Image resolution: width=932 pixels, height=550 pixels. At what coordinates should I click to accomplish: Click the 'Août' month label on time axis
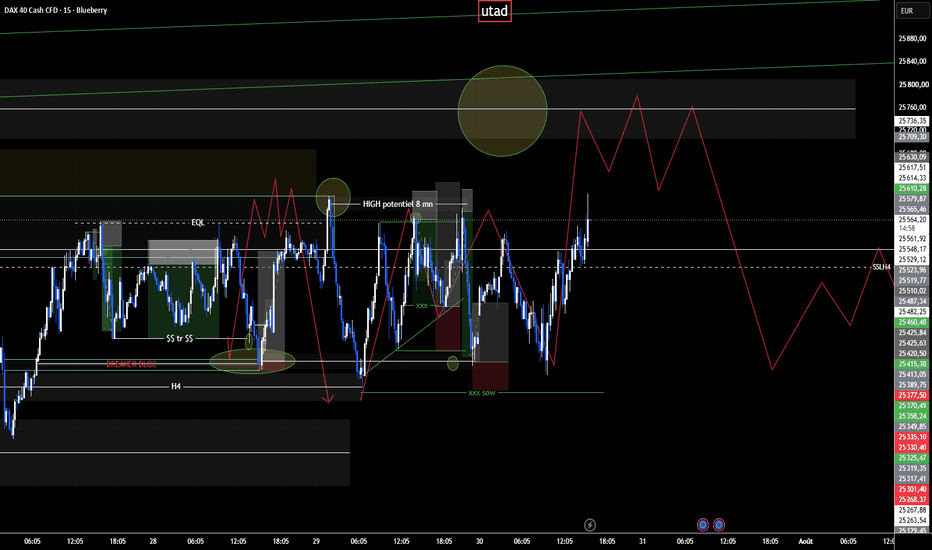pos(806,541)
